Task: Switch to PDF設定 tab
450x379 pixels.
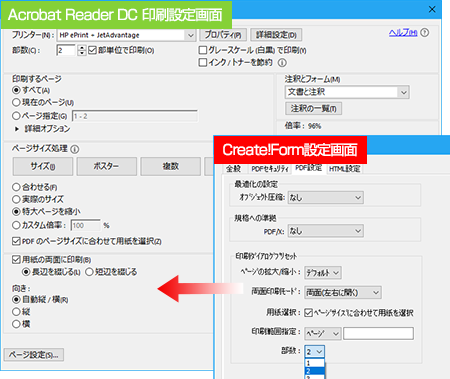Action: pyautogui.click(x=309, y=168)
